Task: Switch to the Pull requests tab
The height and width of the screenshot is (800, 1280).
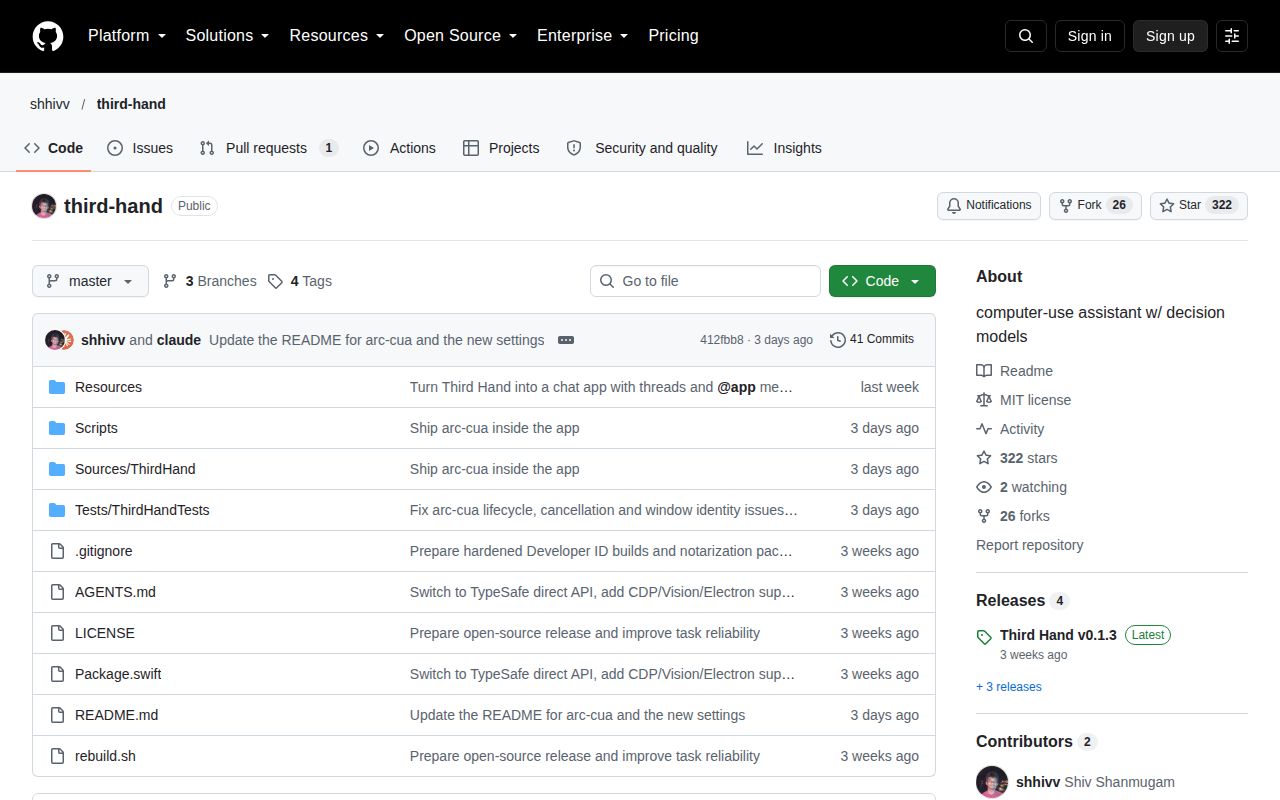Action: [268, 148]
